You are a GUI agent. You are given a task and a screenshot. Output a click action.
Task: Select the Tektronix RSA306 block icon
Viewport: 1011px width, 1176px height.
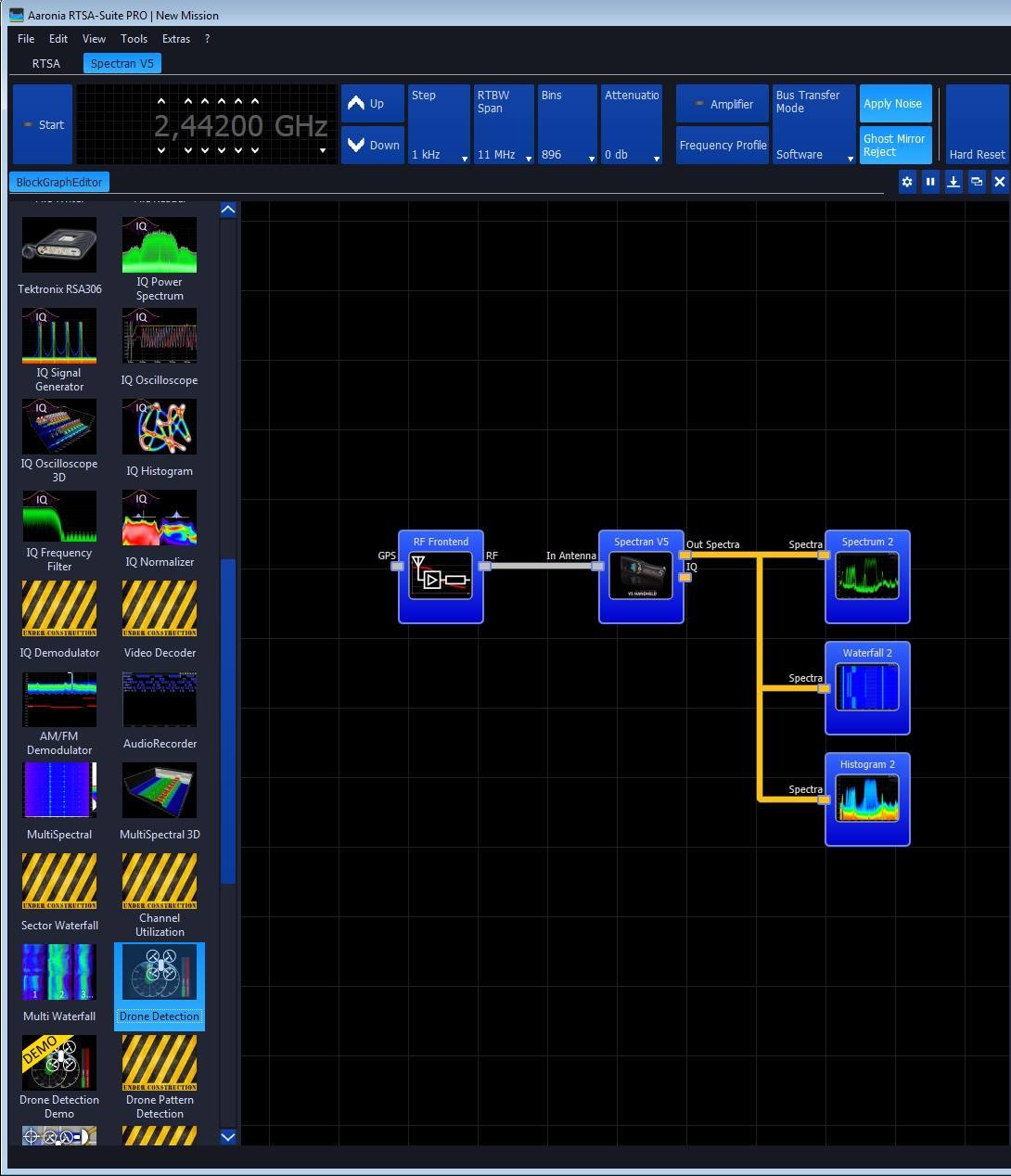coord(59,245)
